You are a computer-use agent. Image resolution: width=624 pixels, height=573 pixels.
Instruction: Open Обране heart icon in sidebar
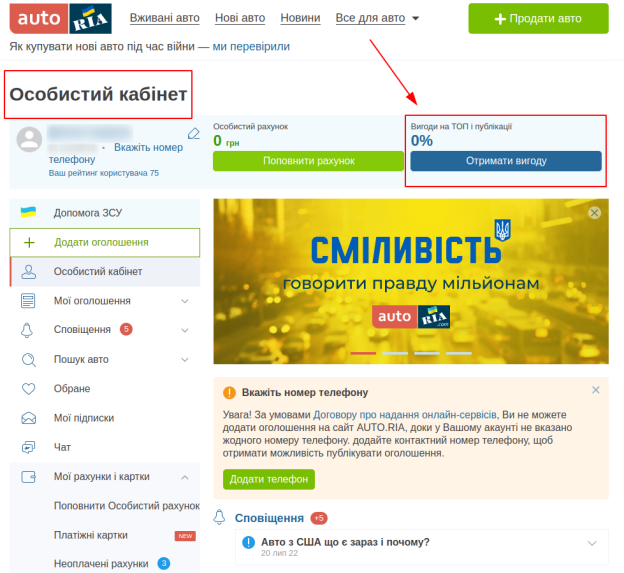pos(28,388)
